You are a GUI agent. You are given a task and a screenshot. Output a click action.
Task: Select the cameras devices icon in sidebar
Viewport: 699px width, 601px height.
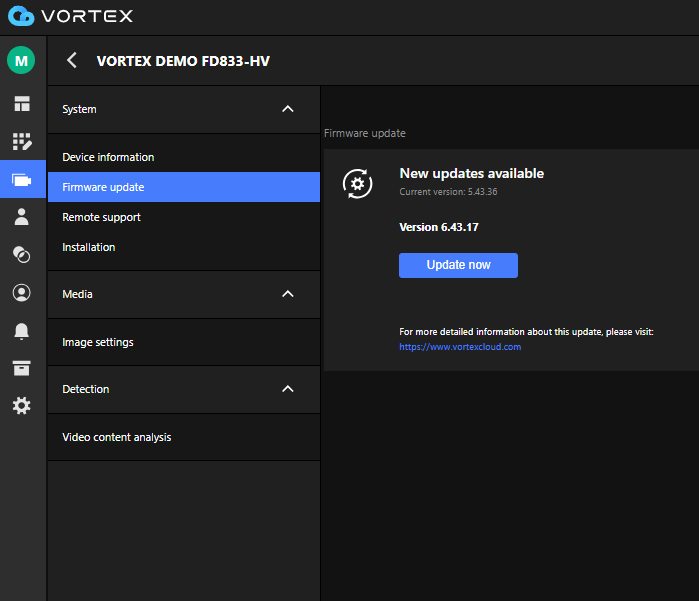[22, 180]
